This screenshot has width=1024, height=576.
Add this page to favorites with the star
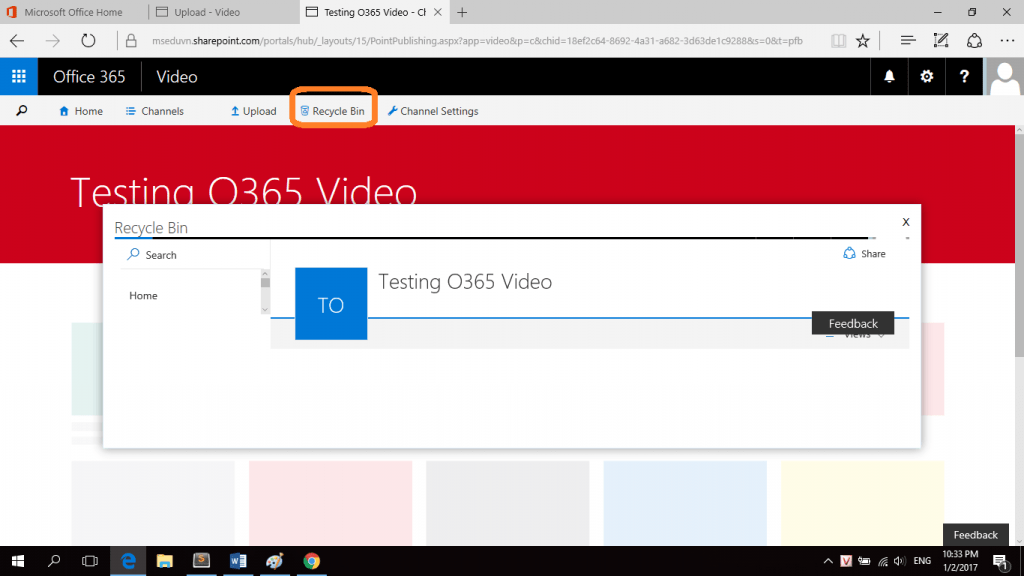tap(863, 40)
